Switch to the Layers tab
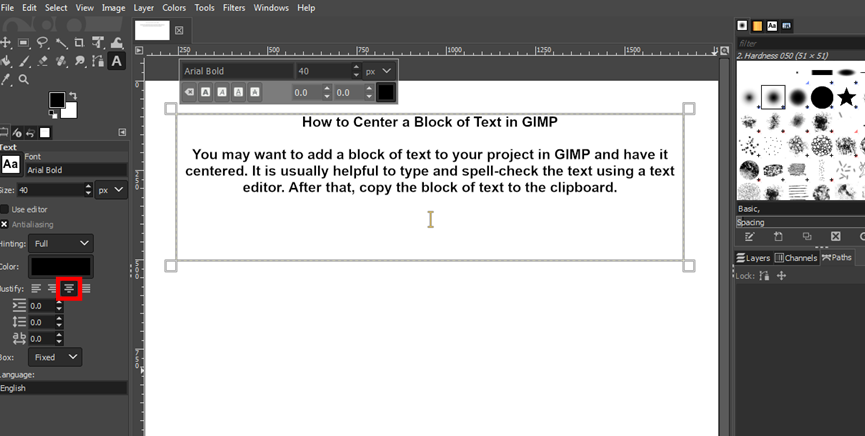865x436 pixels. tap(753, 258)
